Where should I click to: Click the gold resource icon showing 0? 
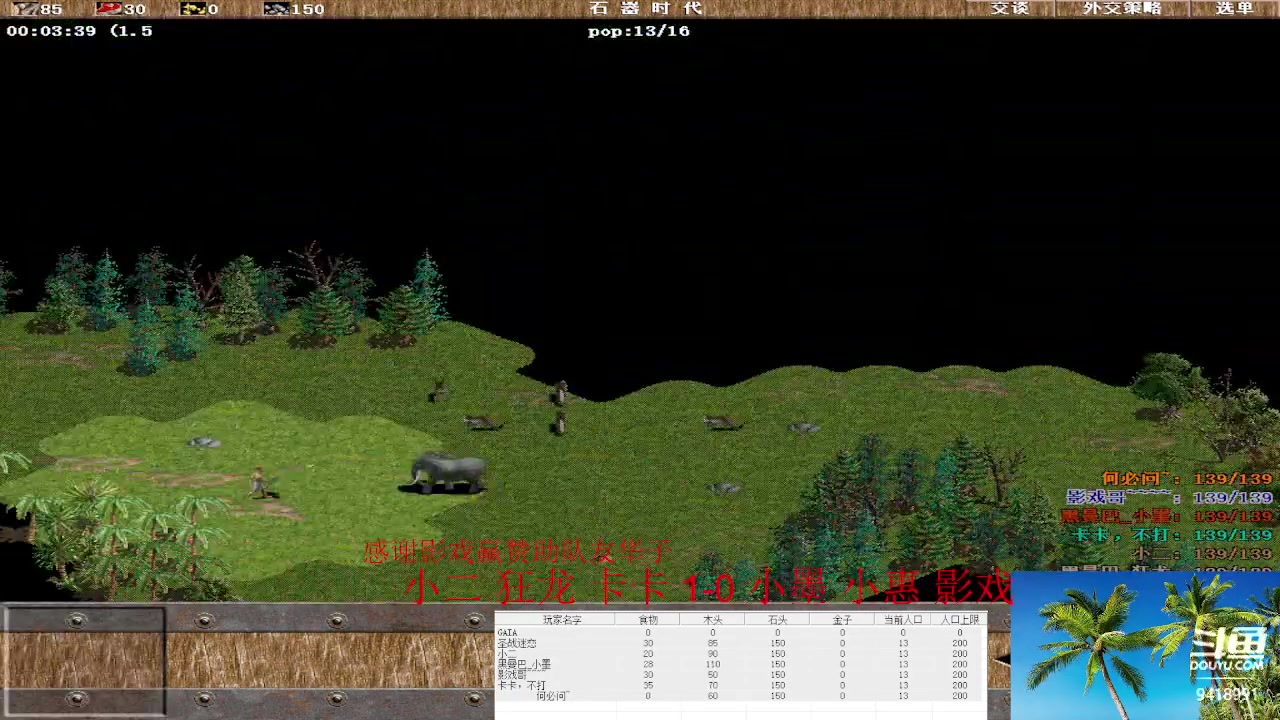193,9
